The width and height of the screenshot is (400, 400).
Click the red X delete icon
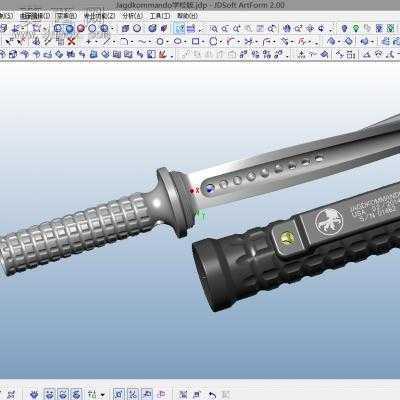click(x=71, y=41)
